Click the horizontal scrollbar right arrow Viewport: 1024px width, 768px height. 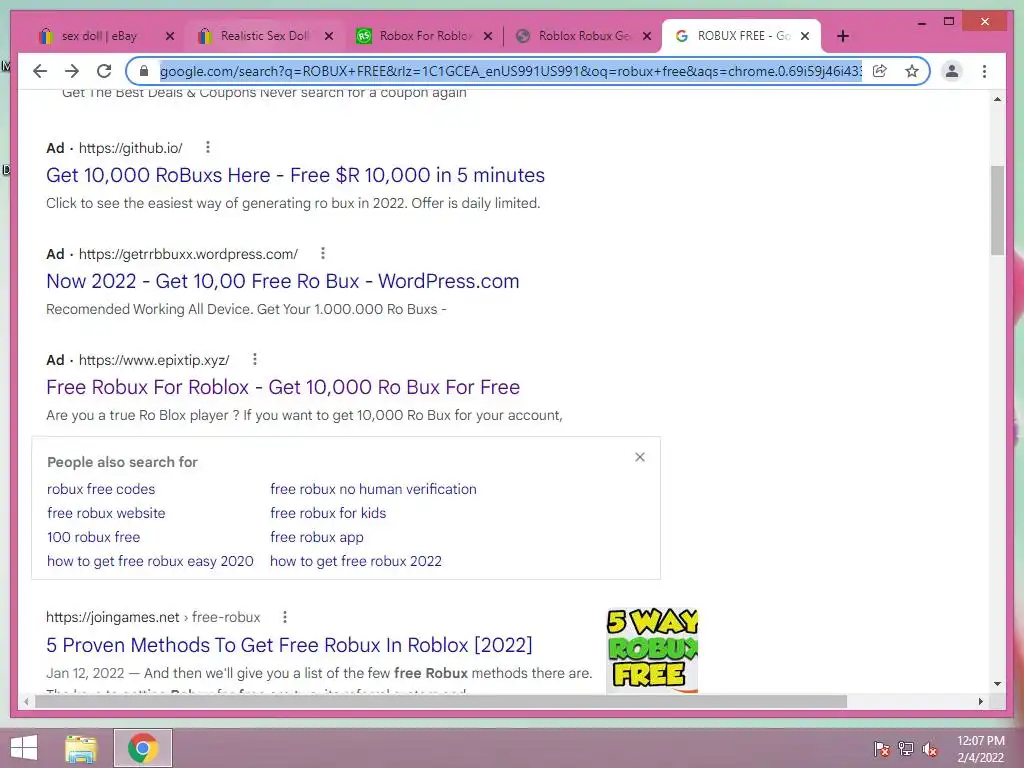pos(980,701)
